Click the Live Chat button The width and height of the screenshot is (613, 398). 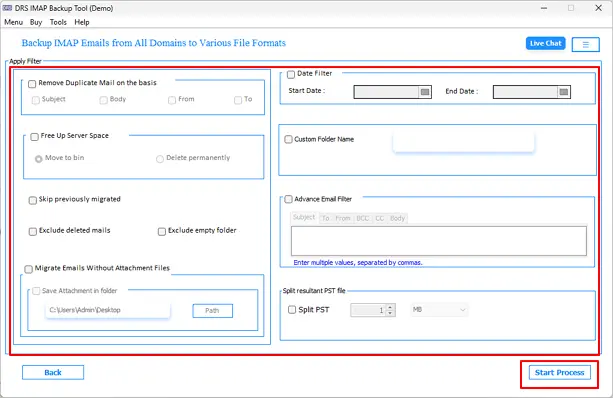coord(545,43)
